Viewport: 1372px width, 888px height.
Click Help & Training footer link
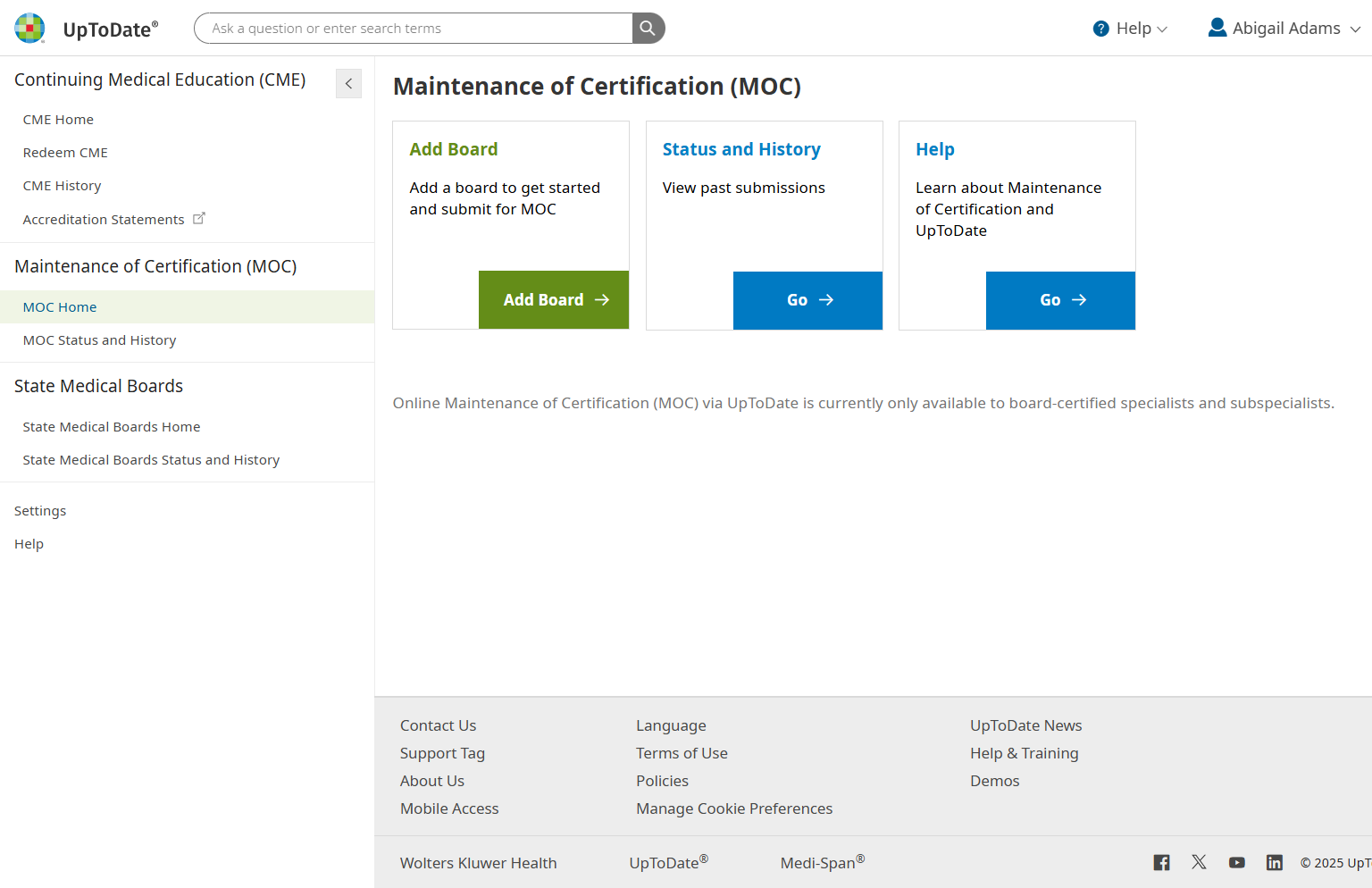pyautogui.click(x=1025, y=753)
